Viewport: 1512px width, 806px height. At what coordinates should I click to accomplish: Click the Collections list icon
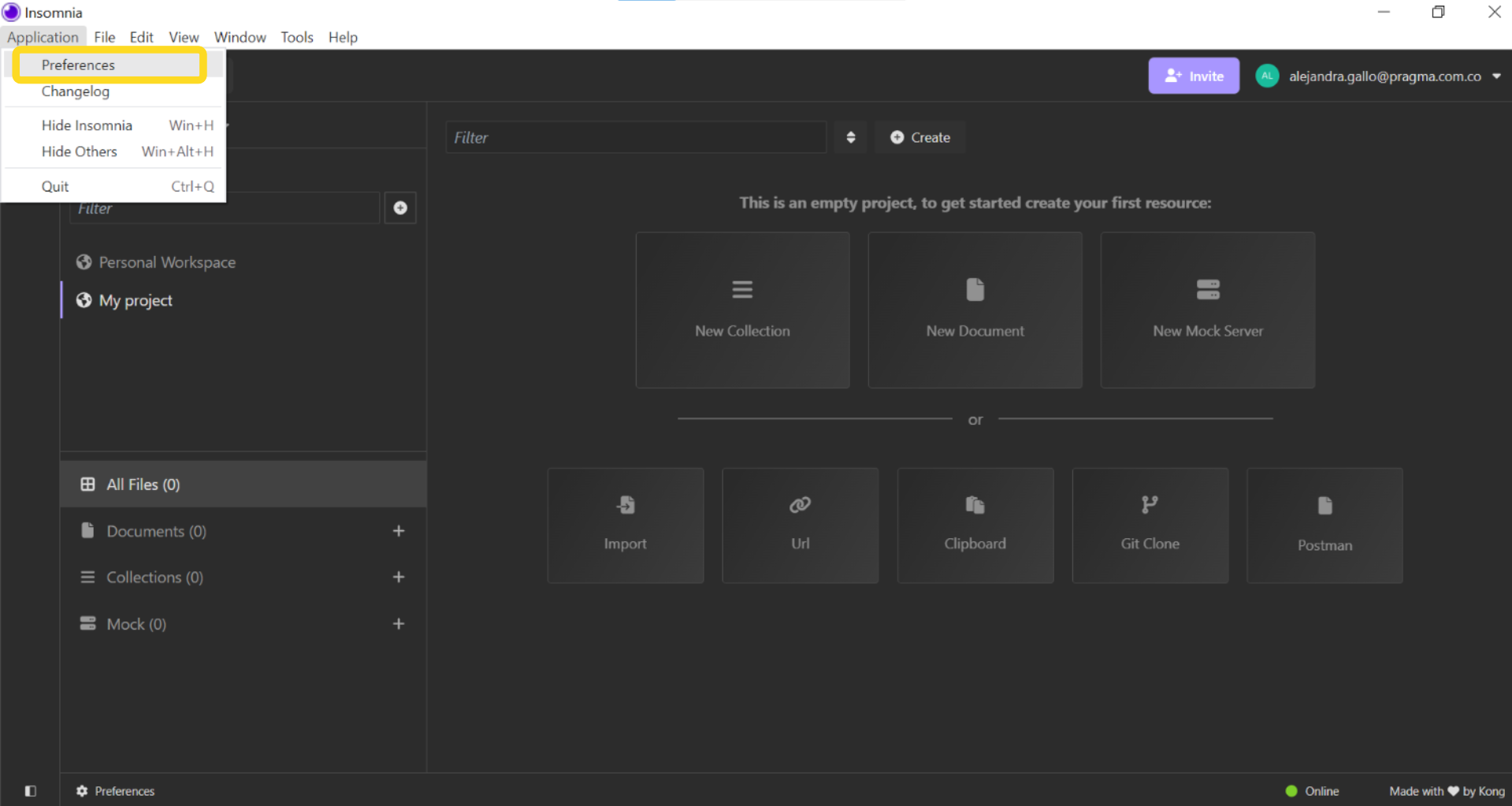click(x=87, y=577)
